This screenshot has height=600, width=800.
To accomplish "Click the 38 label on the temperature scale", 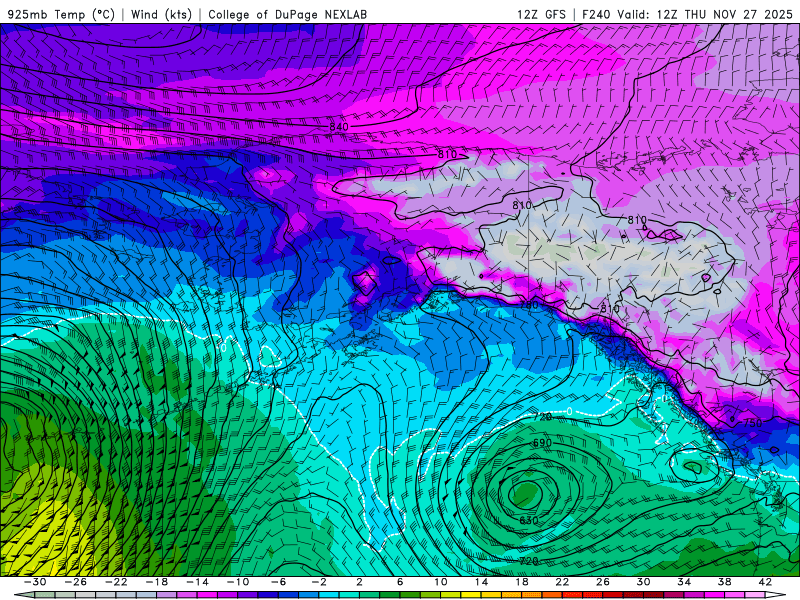I will click(x=724, y=582).
